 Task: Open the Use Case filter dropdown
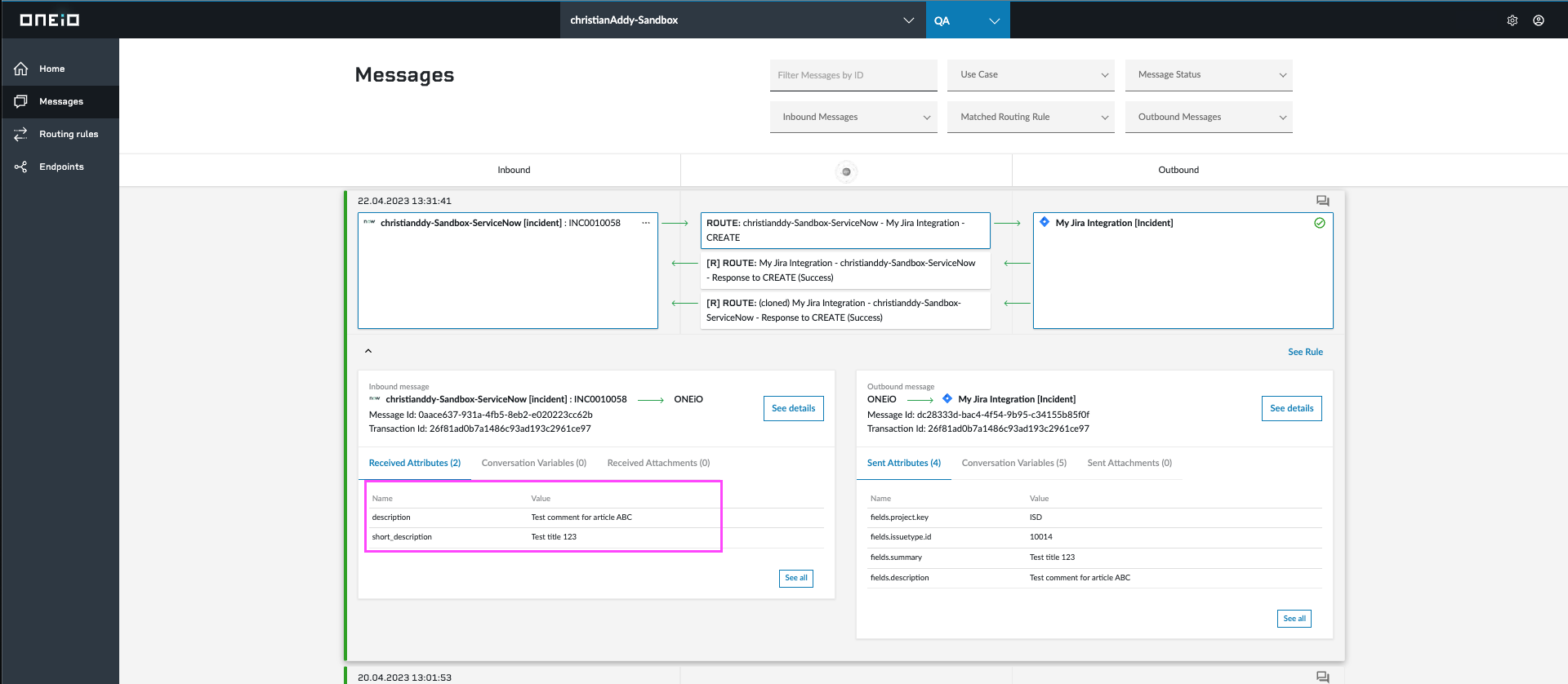tap(1031, 75)
